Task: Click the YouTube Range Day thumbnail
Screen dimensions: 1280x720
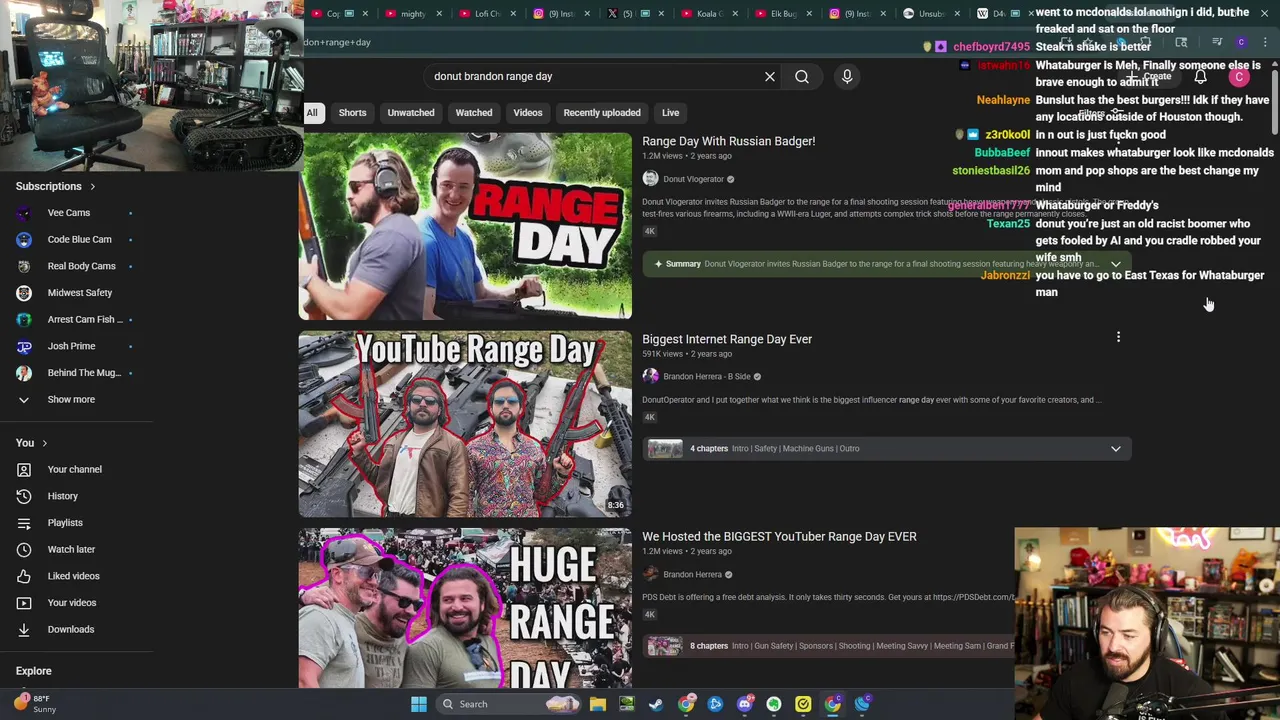Action: pyautogui.click(x=465, y=424)
